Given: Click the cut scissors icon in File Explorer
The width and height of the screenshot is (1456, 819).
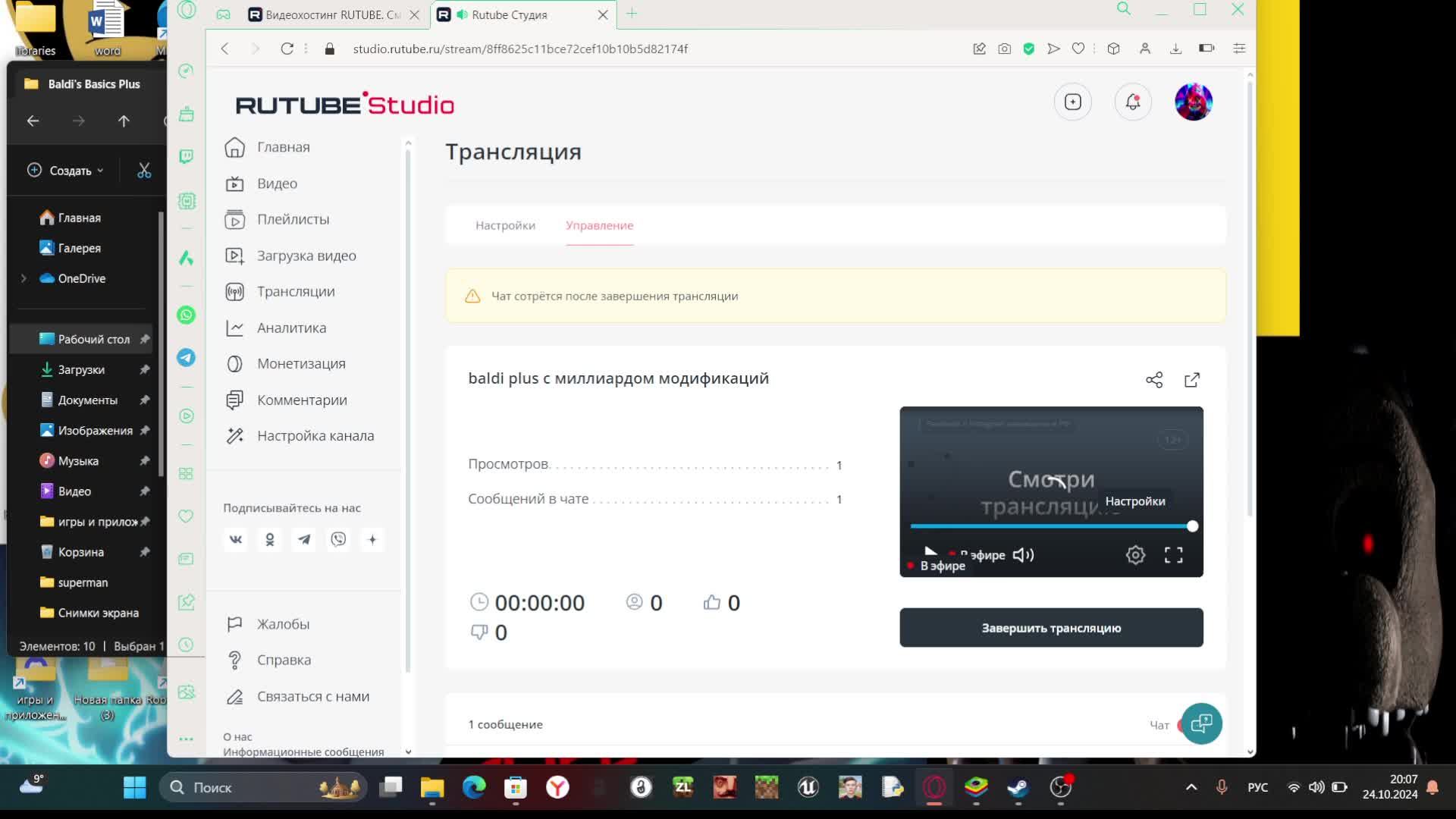Looking at the screenshot, I should pos(144,171).
